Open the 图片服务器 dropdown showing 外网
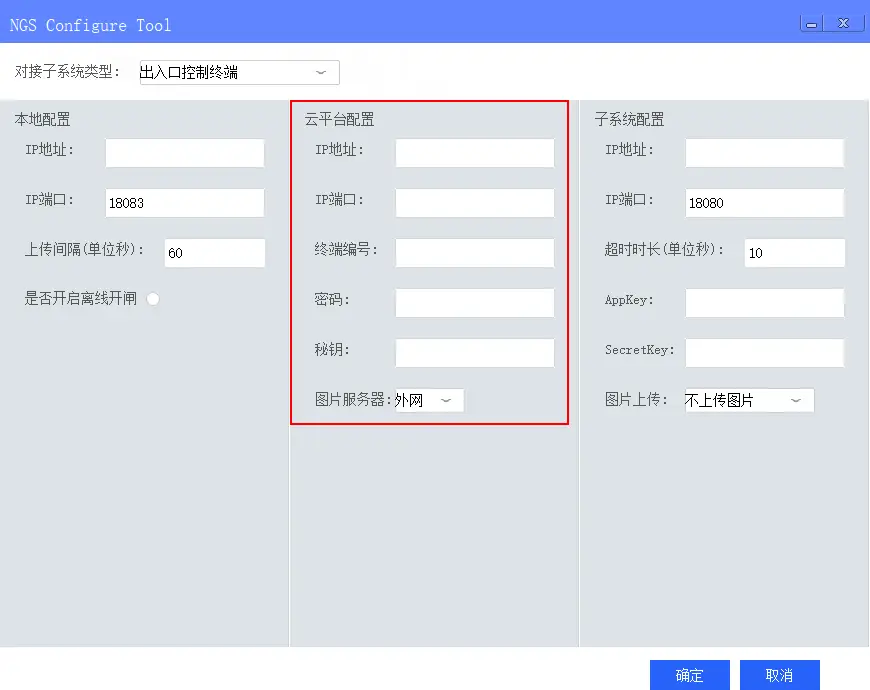The image size is (870, 690). tap(430, 401)
